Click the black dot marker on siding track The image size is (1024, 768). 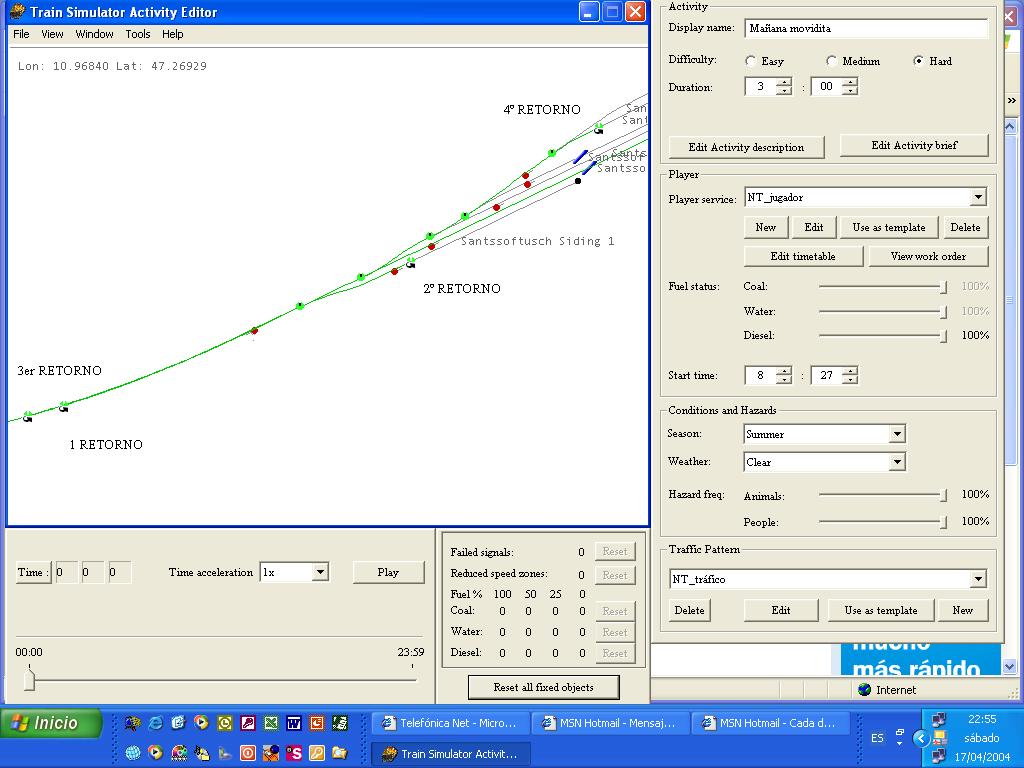pos(577,181)
